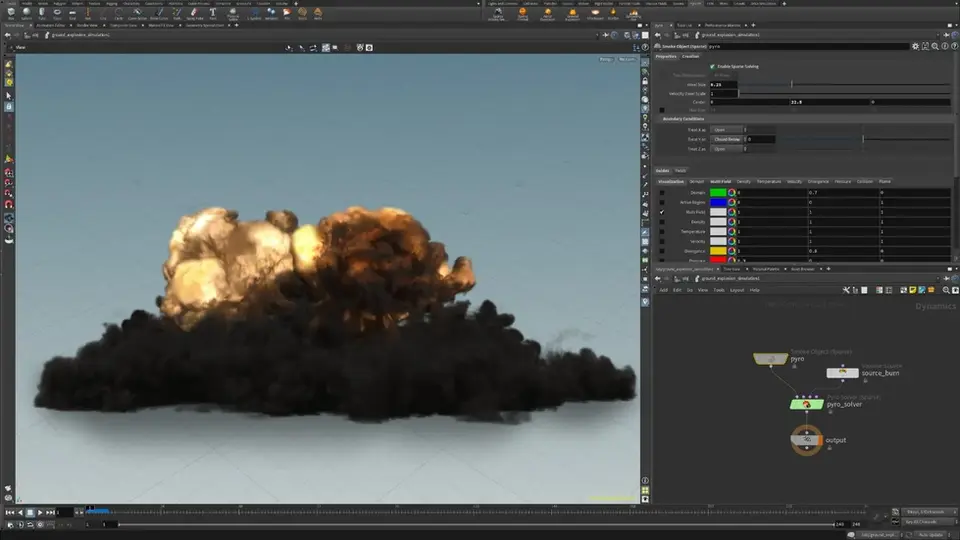This screenshot has height=540, width=960.
Task: Toggle Density visualization checkbox
Action: (662, 222)
